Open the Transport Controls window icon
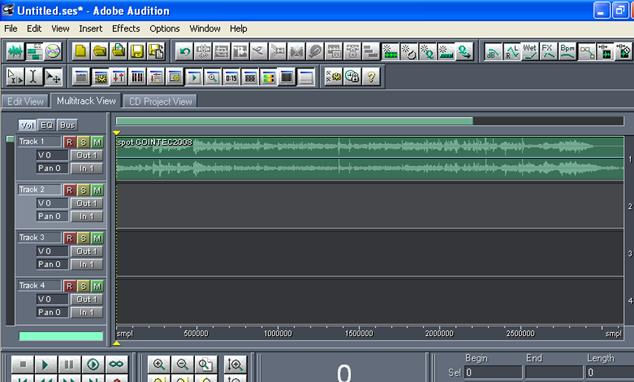The image size is (634, 382). click(194, 76)
